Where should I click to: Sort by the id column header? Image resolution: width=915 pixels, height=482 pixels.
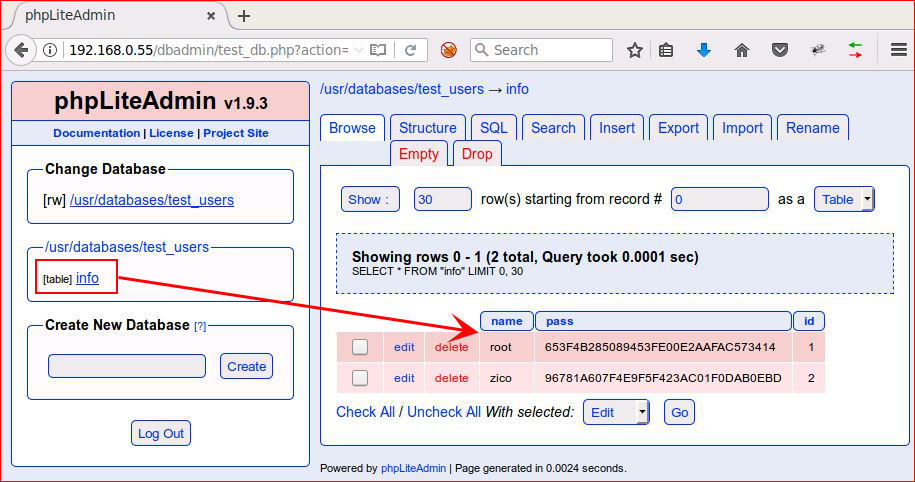[809, 321]
